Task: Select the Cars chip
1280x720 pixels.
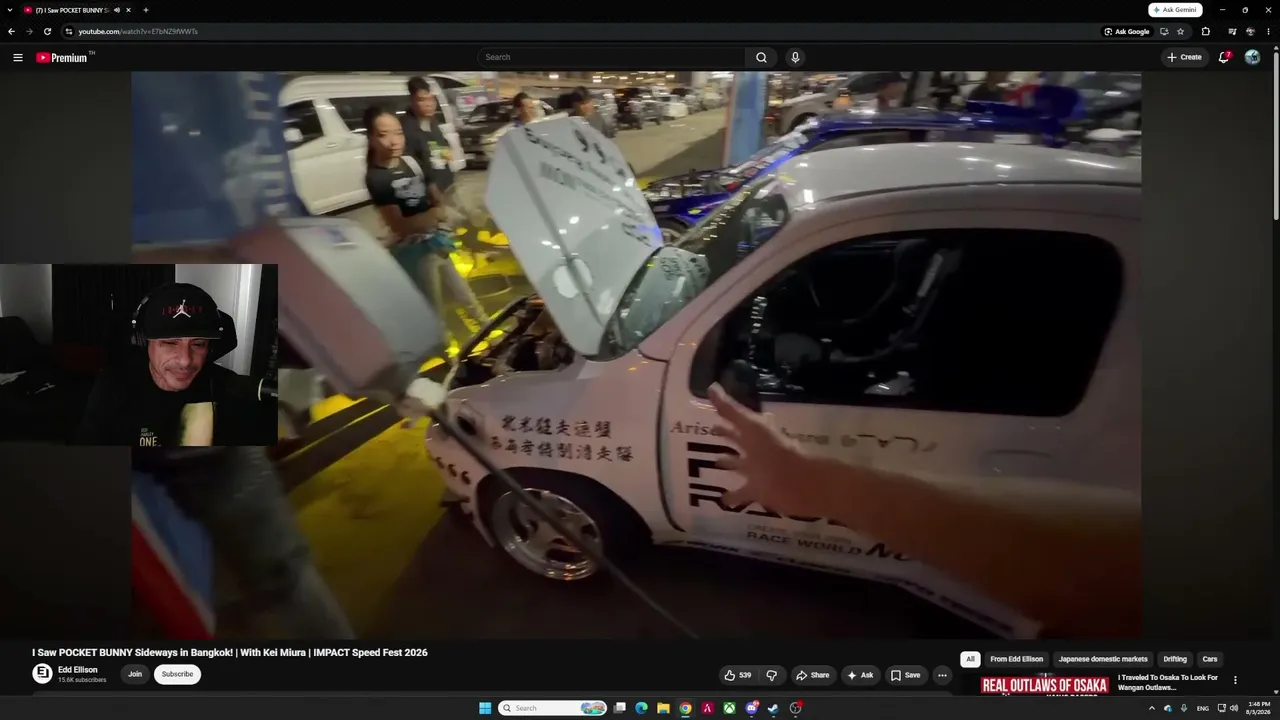Action: [1210, 659]
